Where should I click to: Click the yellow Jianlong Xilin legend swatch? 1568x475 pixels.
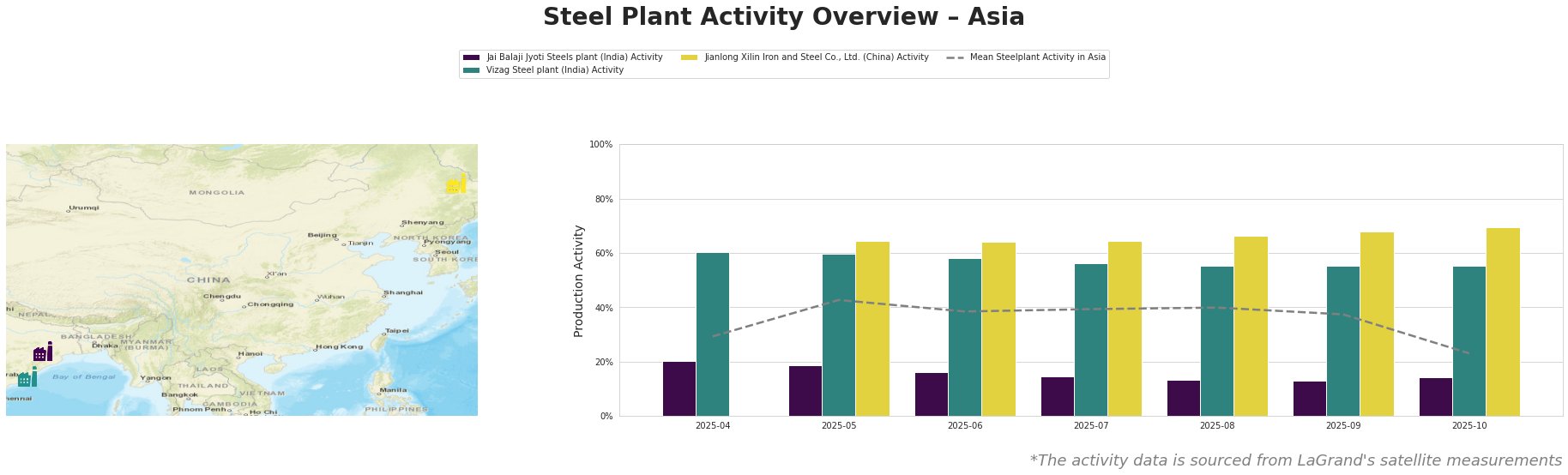[x=689, y=57]
